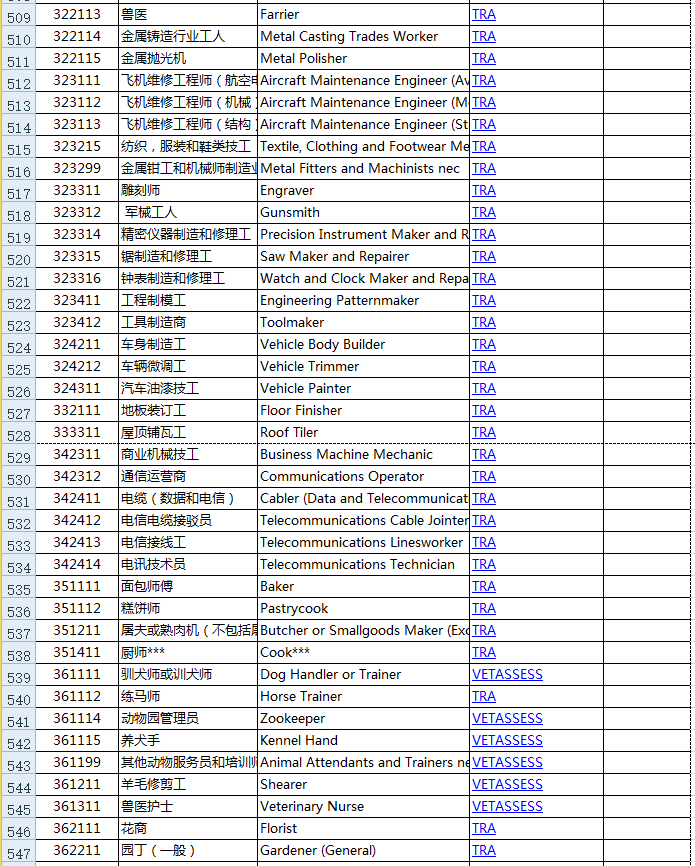Select the 'Engineering Patternmaker' cell
The image size is (695, 866).
(x=364, y=300)
